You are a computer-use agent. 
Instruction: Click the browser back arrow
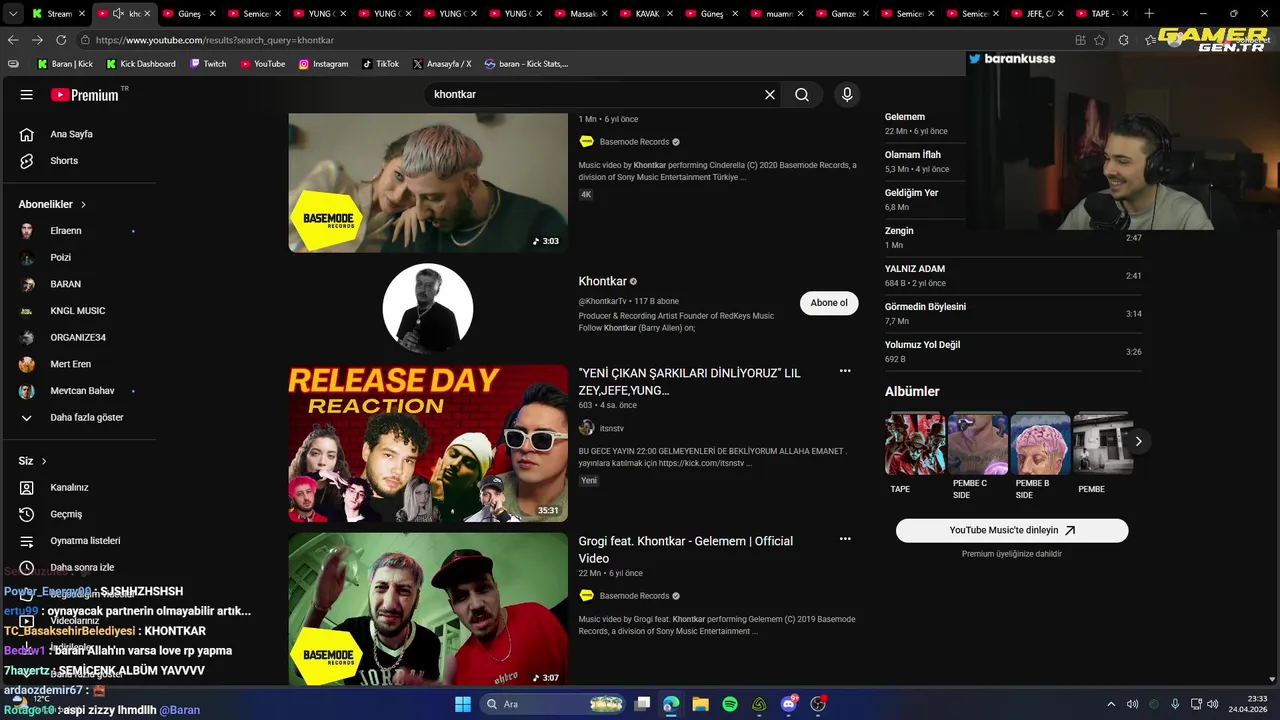coord(13,40)
